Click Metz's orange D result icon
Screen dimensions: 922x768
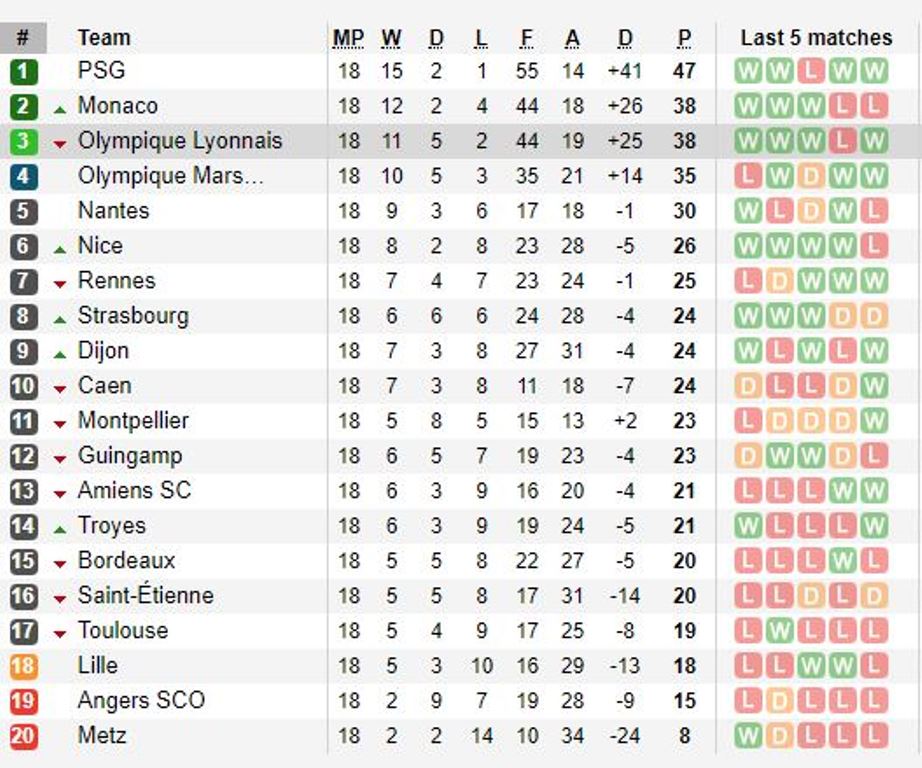[779, 736]
